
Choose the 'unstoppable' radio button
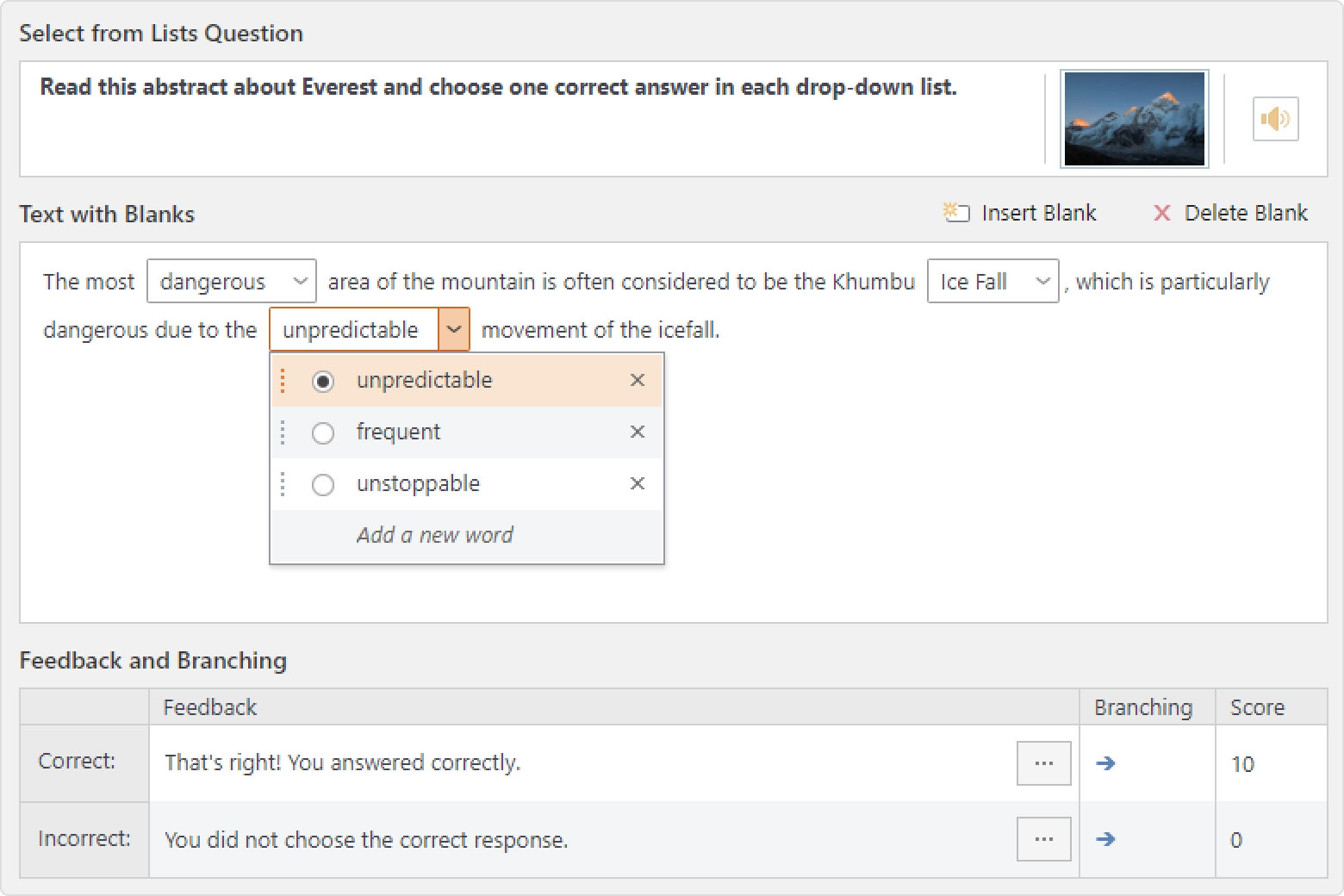(323, 485)
